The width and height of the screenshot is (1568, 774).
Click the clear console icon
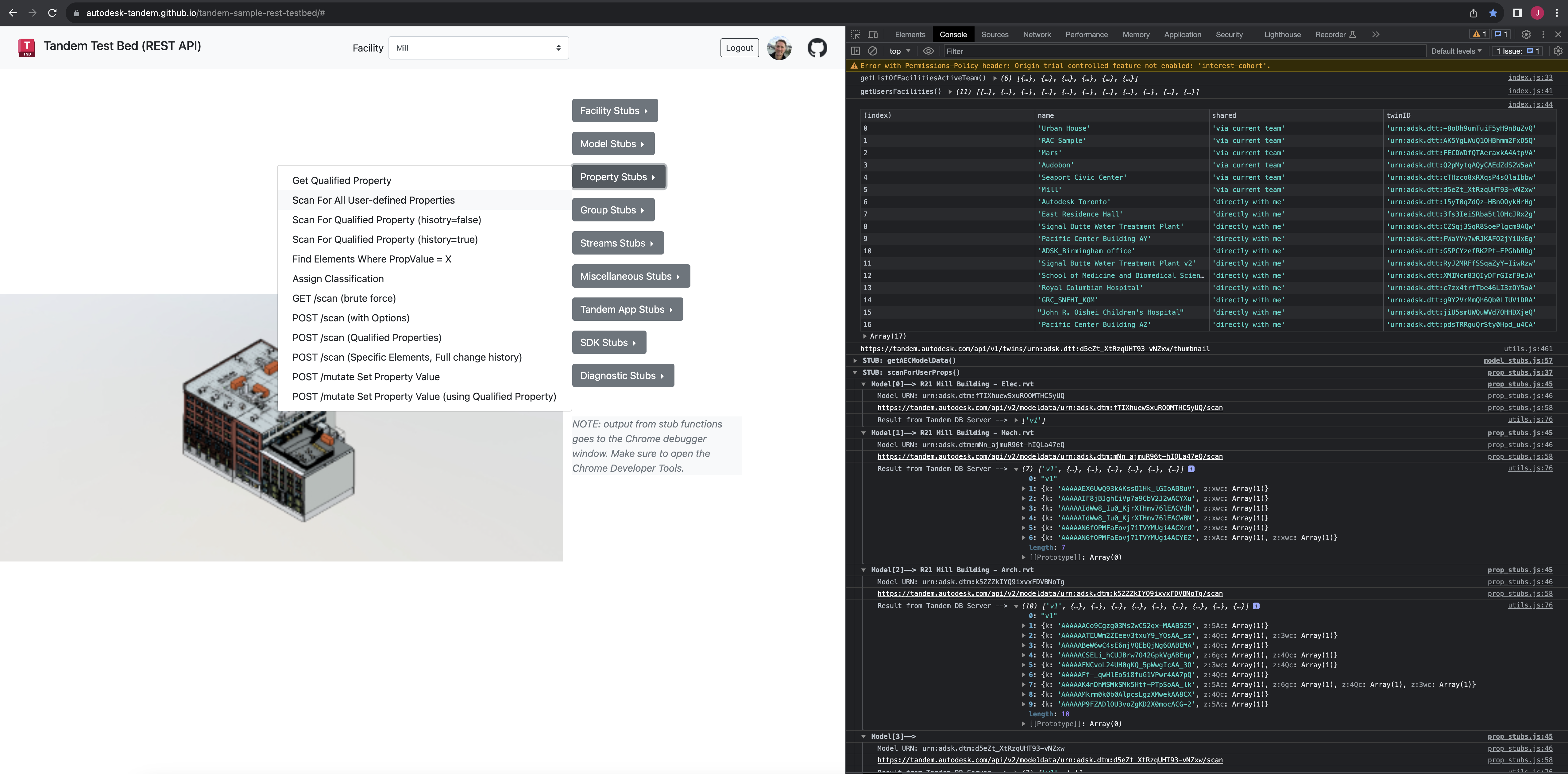872,51
